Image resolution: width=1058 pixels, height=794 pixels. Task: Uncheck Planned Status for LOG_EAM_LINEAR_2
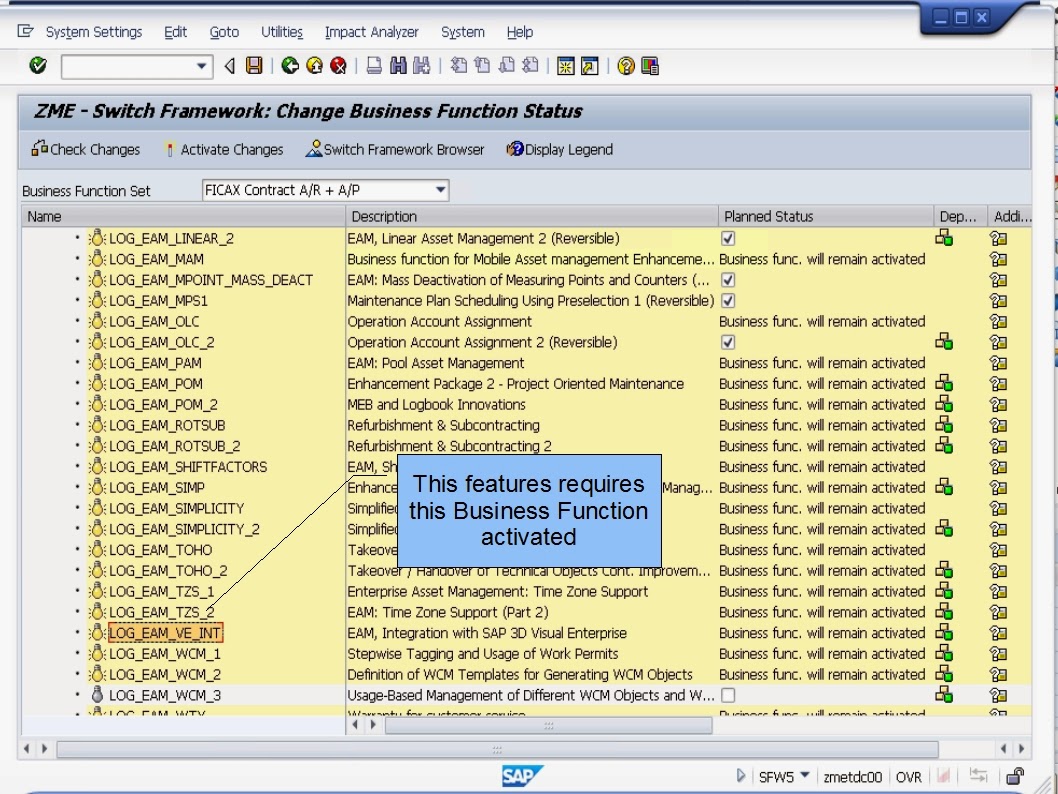pyautogui.click(x=729, y=238)
